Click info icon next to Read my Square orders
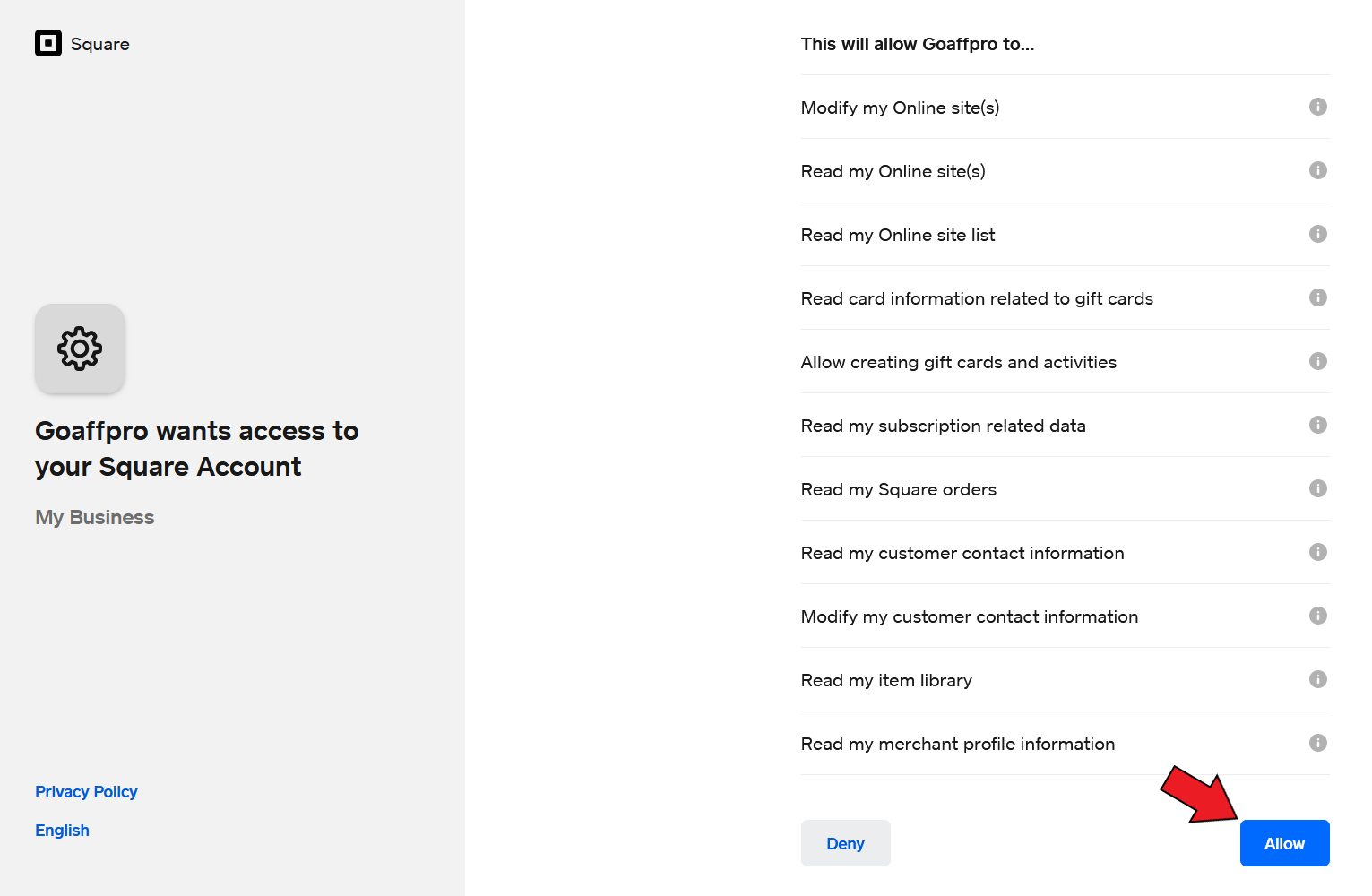1372x896 pixels. [x=1317, y=488]
